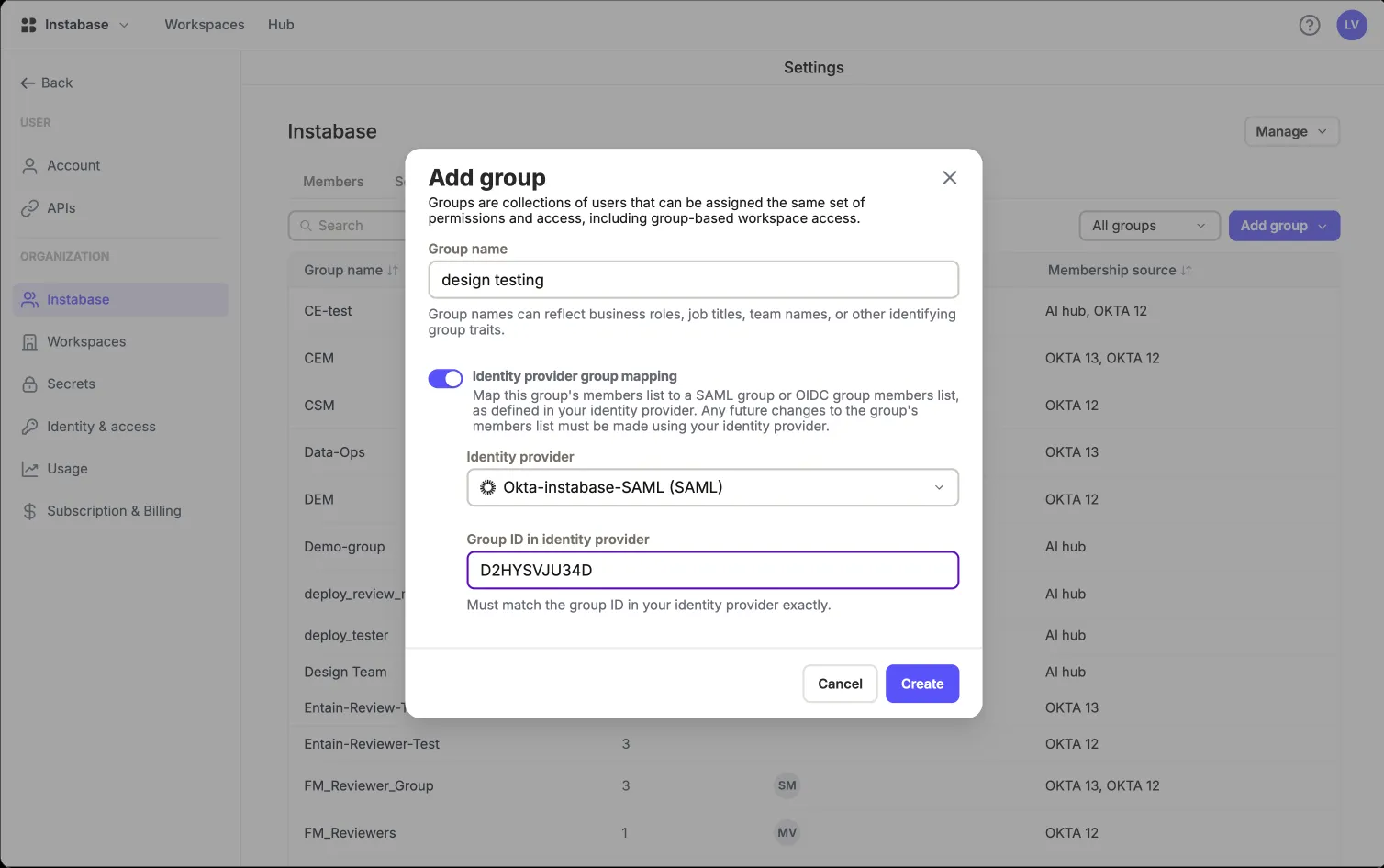Click the deploy_tester group name
This screenshot has height=868, width=1384.
(346, 635)
